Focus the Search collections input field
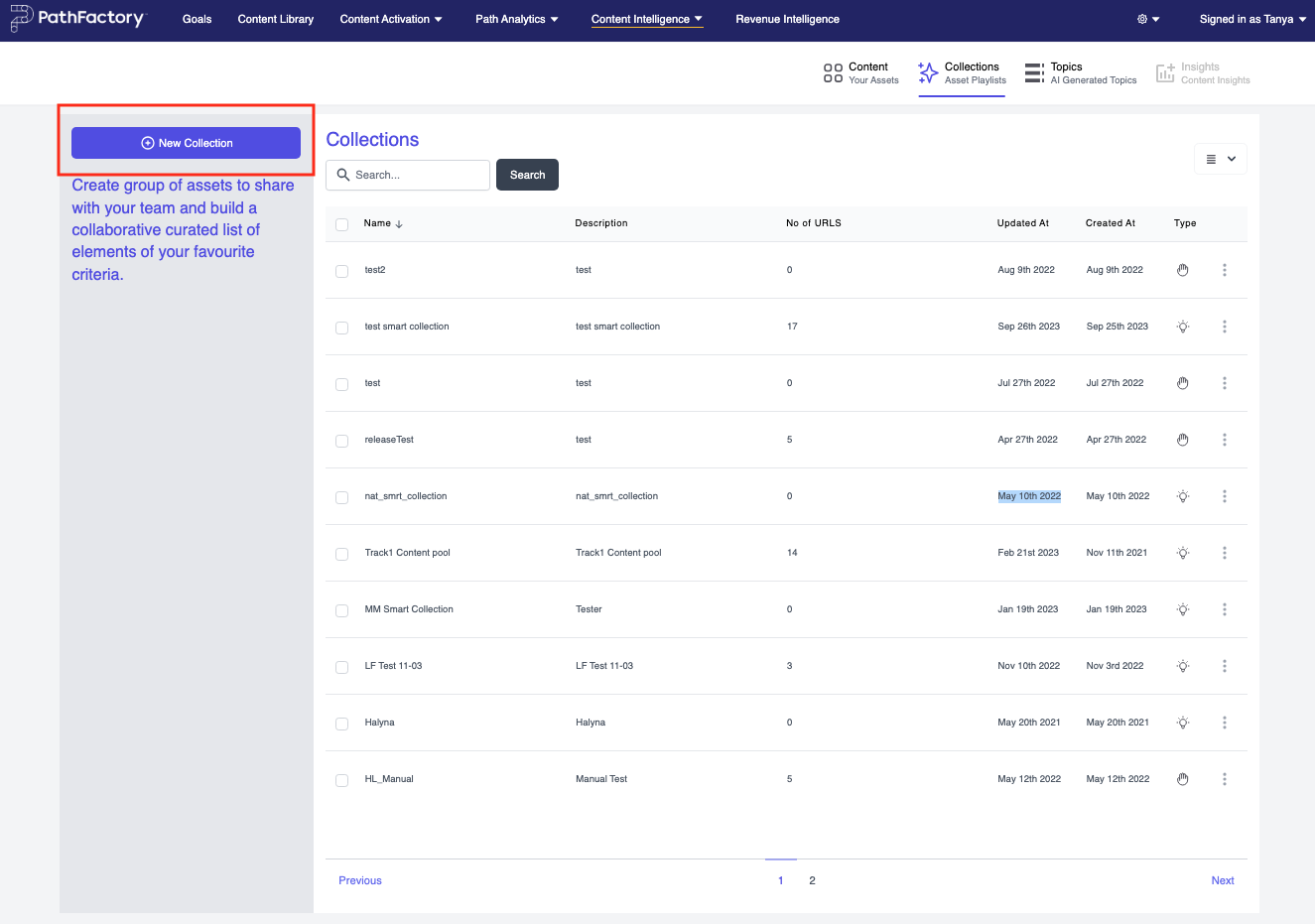The height and width of the screenshot is (924, 1315). click(408, 175)
